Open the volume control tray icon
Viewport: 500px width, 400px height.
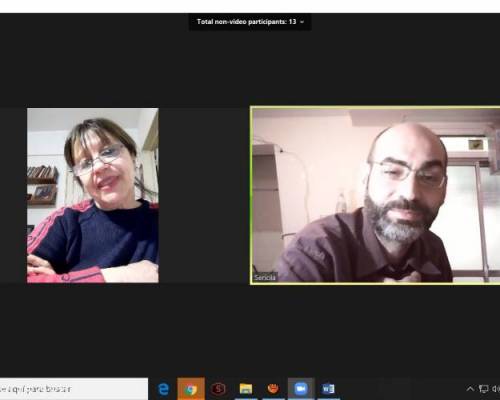(x=496, y=389)
